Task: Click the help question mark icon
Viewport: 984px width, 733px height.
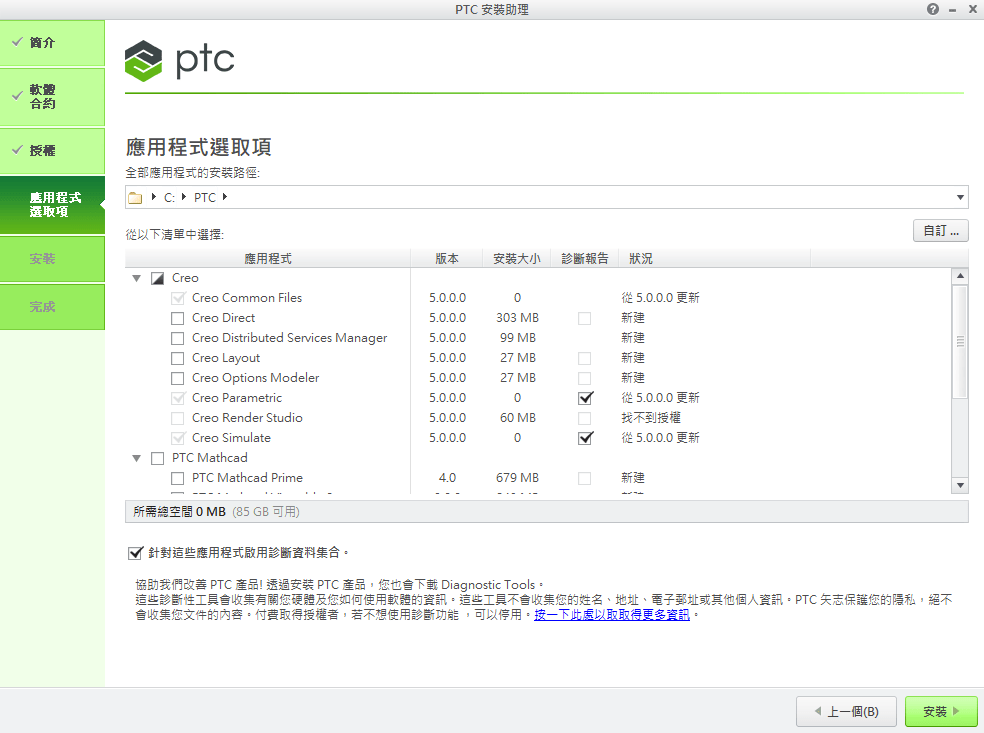Action: click(x=933, y=9)
